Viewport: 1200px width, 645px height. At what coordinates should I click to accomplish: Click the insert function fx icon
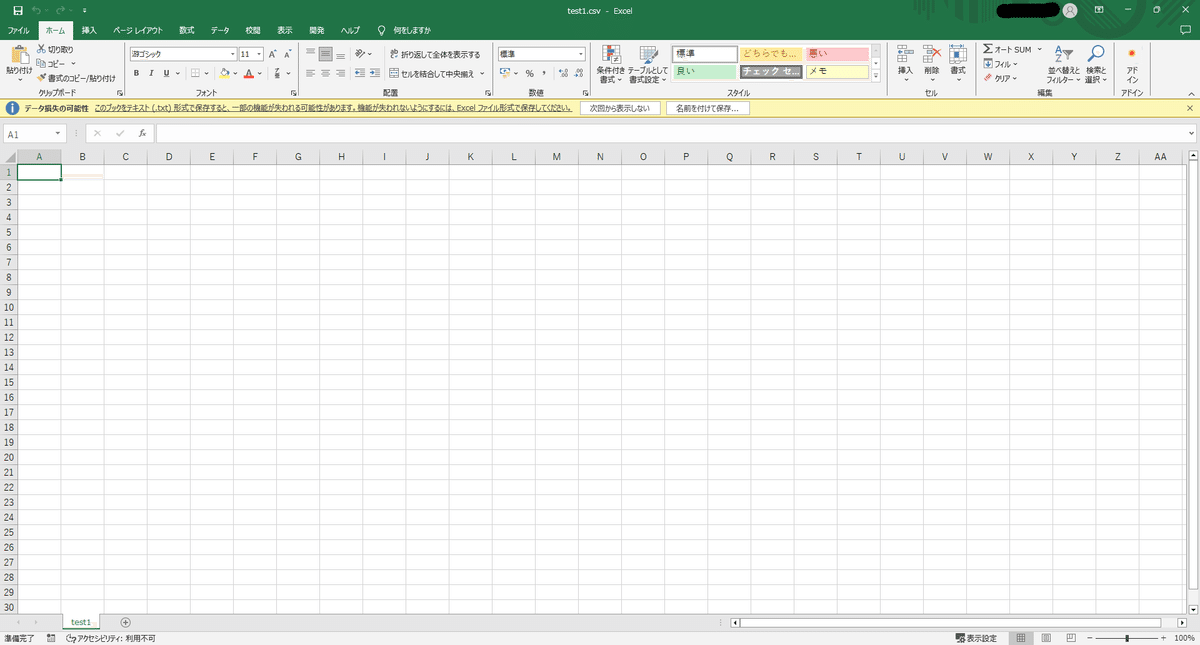pos(143,133)
